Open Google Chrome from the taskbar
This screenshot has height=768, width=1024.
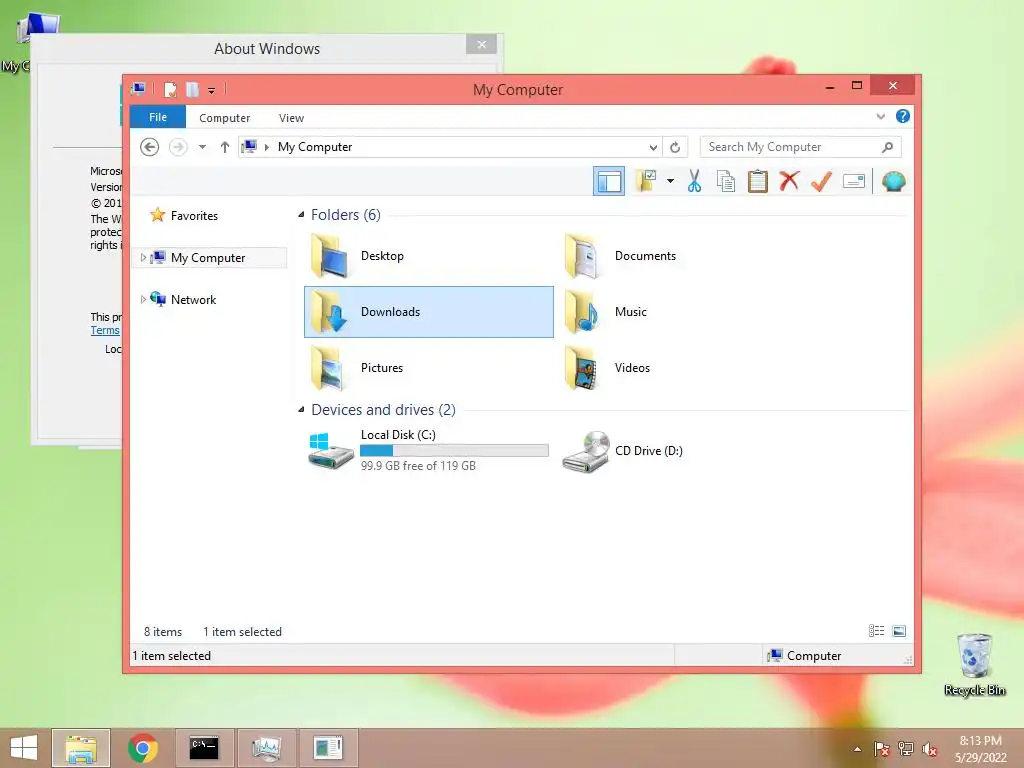tap(143, 748)
